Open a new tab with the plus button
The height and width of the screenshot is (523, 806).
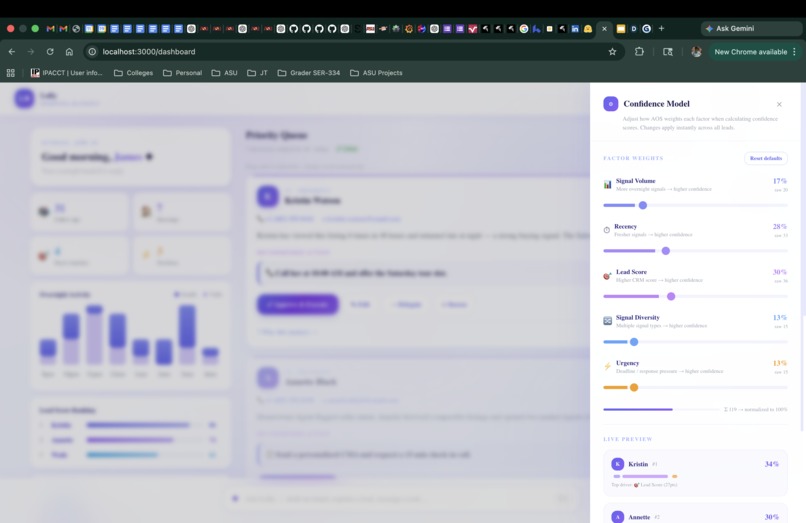click(662, 29)
